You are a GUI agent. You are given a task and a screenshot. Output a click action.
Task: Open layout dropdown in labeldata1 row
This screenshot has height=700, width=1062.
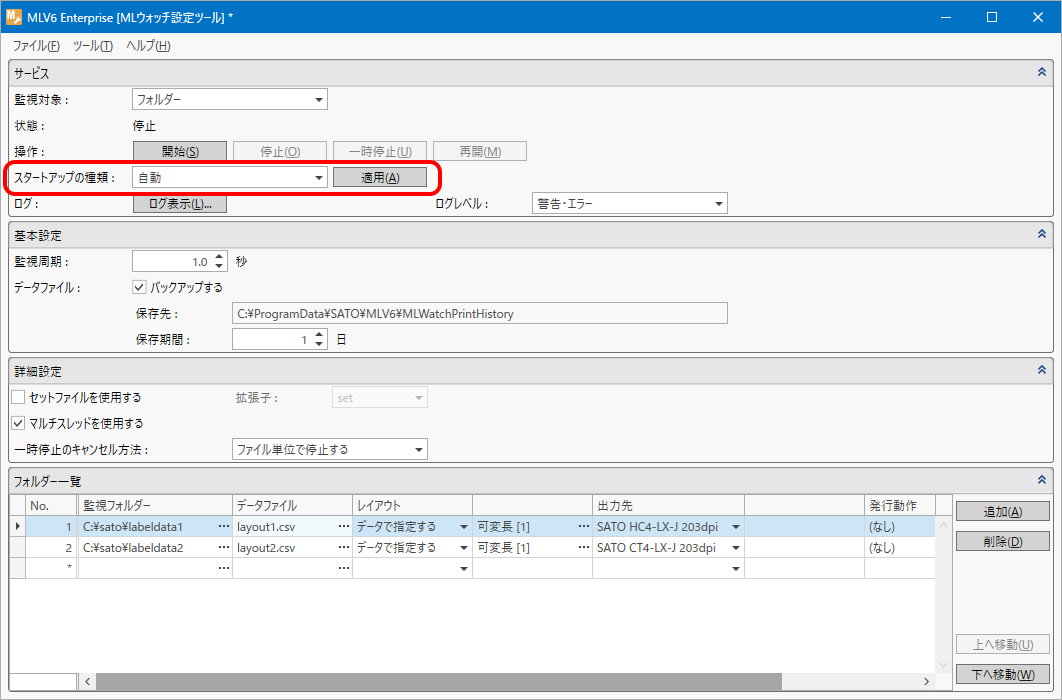click(464, 527)
